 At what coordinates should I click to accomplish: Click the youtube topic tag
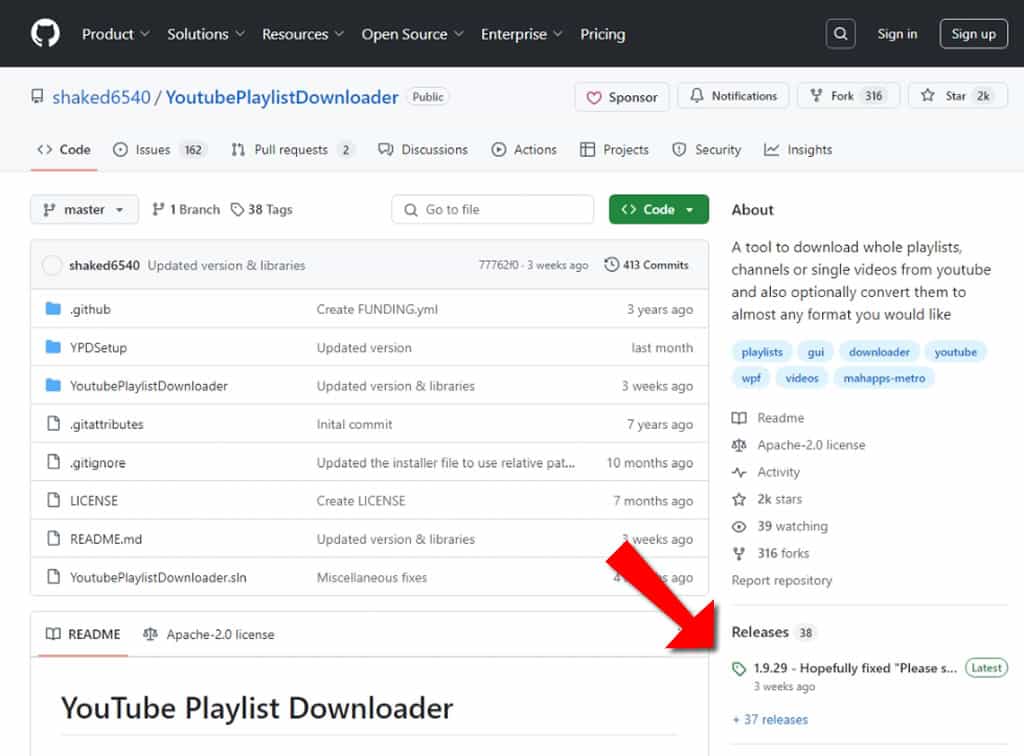point(955,352)
